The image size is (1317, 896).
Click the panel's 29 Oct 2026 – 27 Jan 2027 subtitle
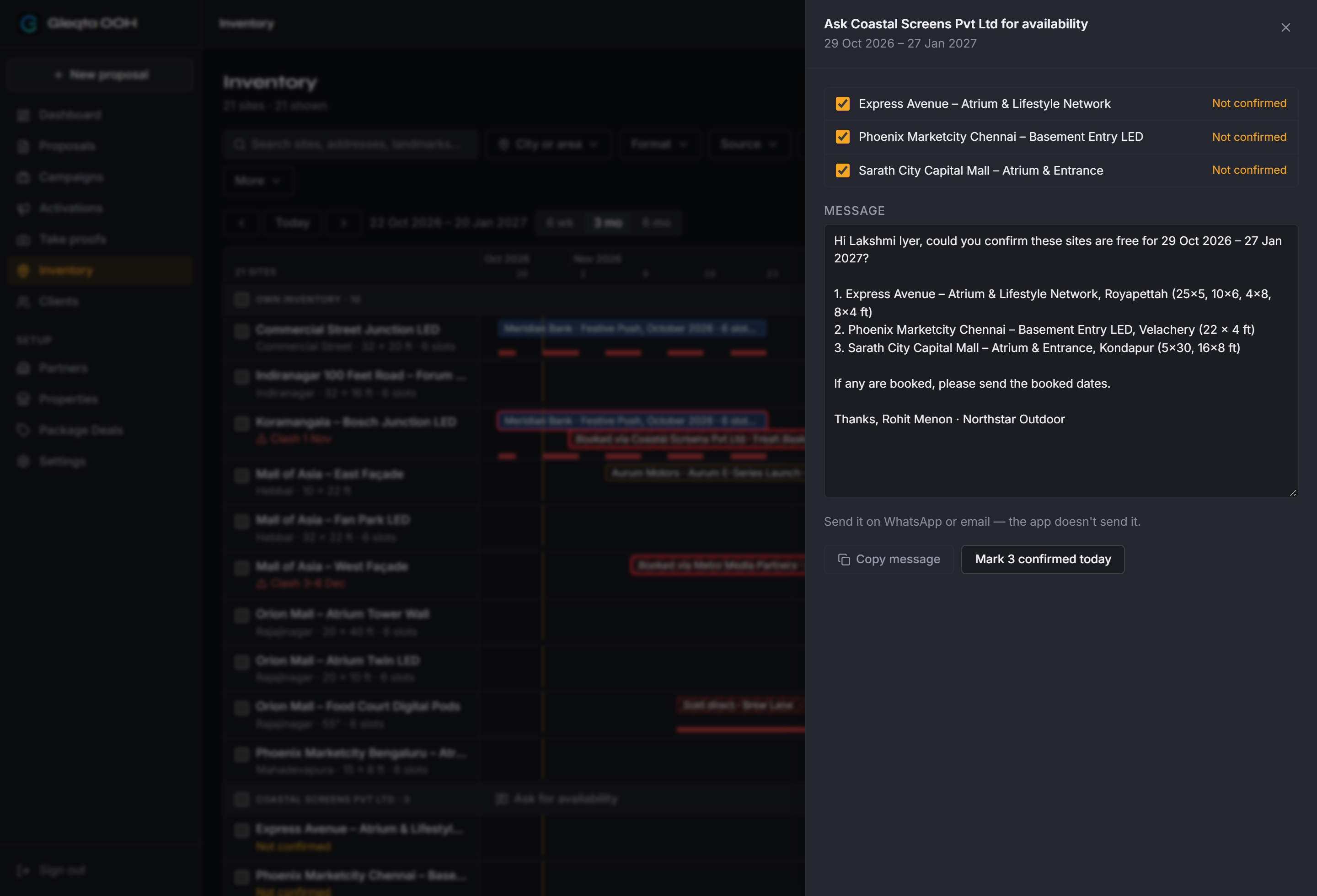(x=900, y=43)
